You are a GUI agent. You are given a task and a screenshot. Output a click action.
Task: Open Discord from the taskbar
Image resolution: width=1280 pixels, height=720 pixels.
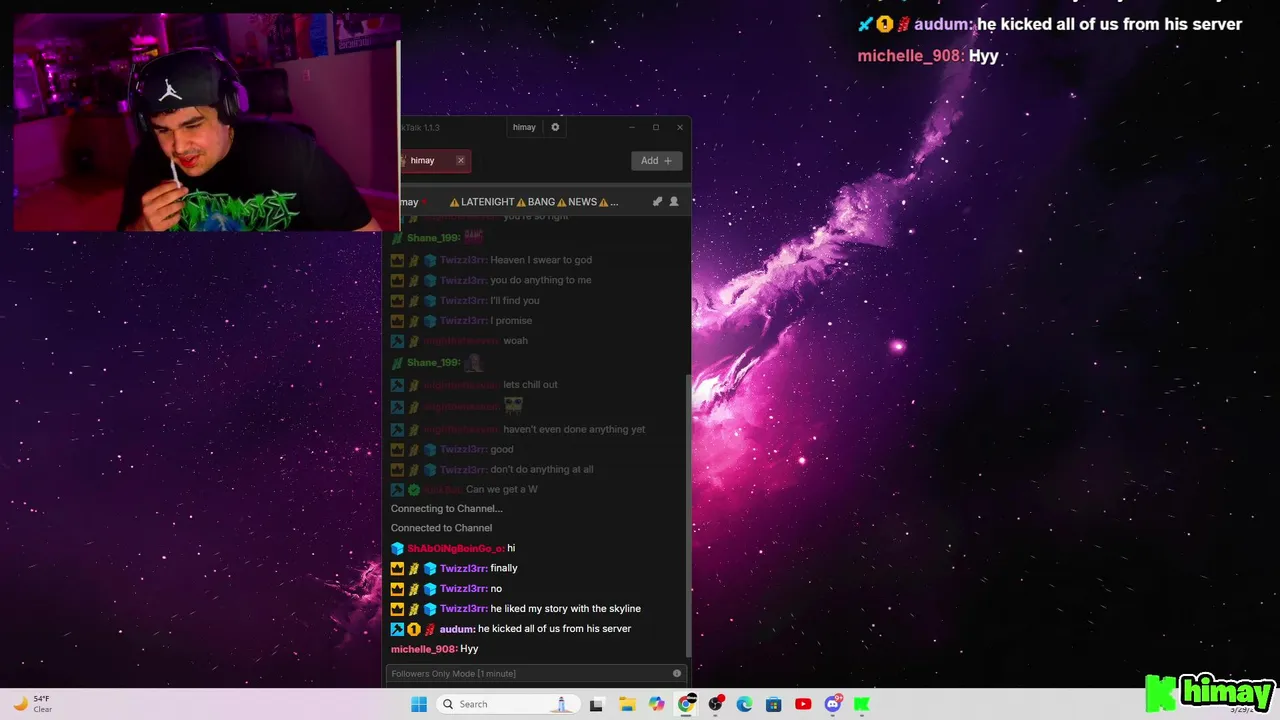click(833, 704)
